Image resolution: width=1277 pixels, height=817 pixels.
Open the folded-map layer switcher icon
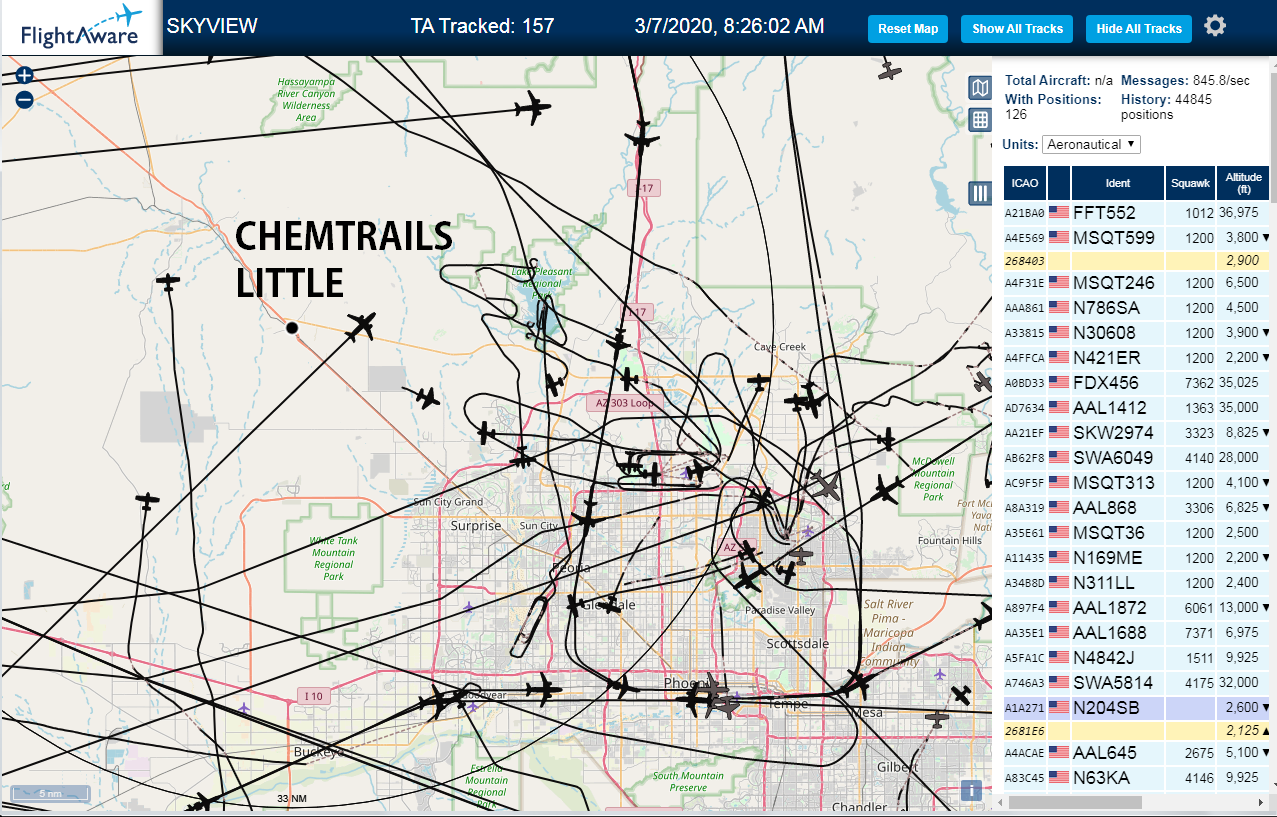[980, 88]
